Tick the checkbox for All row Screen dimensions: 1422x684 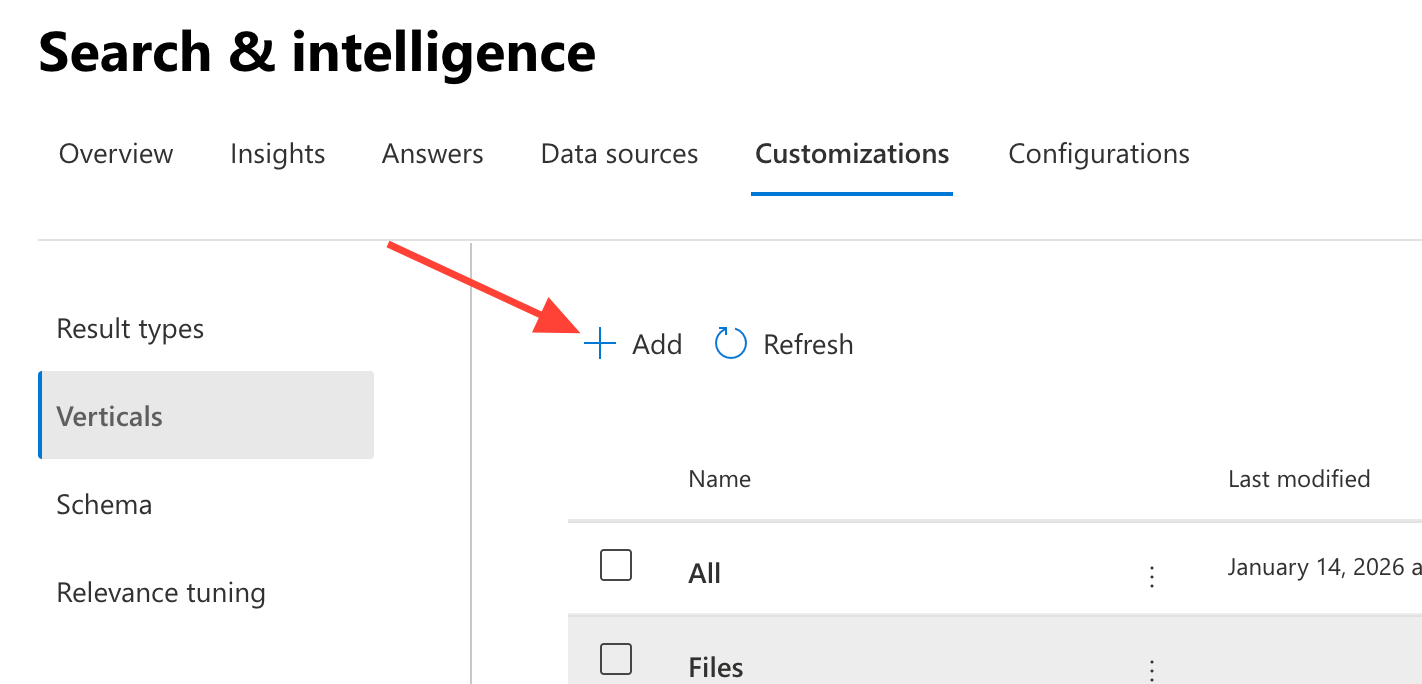click(x=616, y=566)
